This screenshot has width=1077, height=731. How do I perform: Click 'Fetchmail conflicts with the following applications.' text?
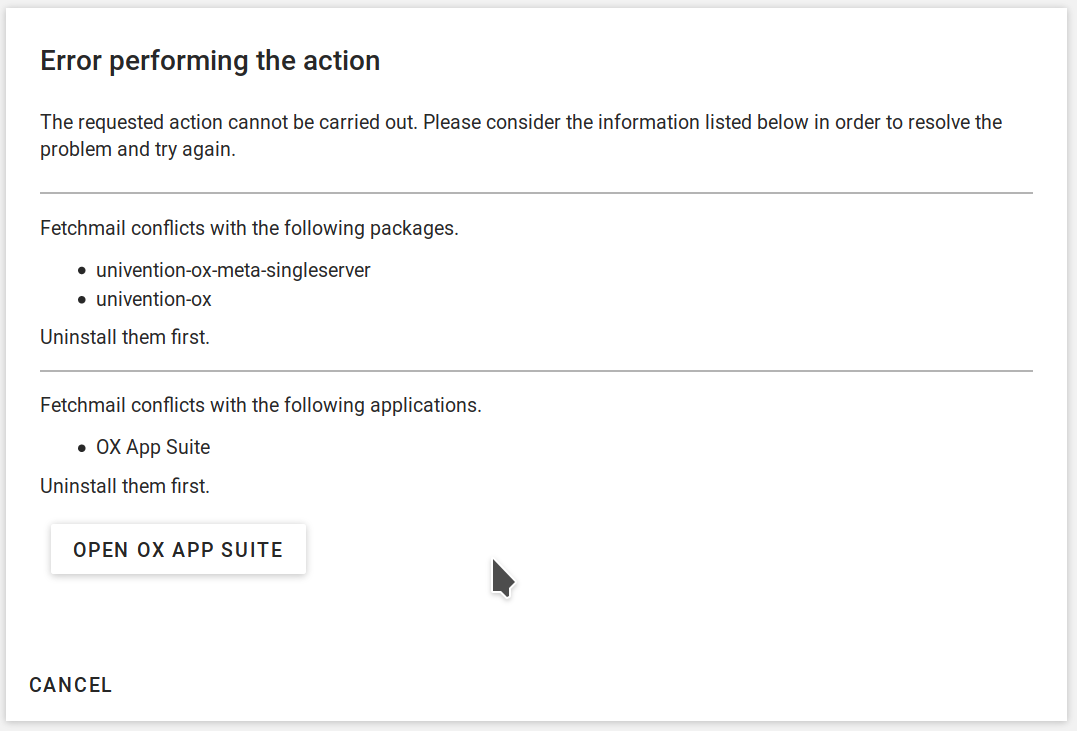[x=261, y=405]
